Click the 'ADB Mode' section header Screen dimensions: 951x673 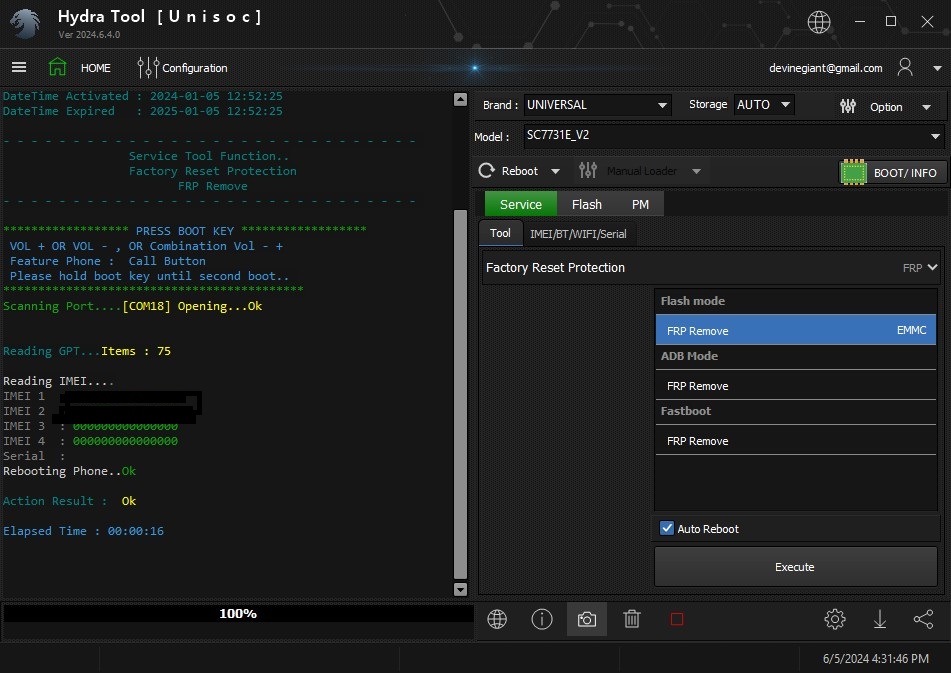[x=689, y=356]
